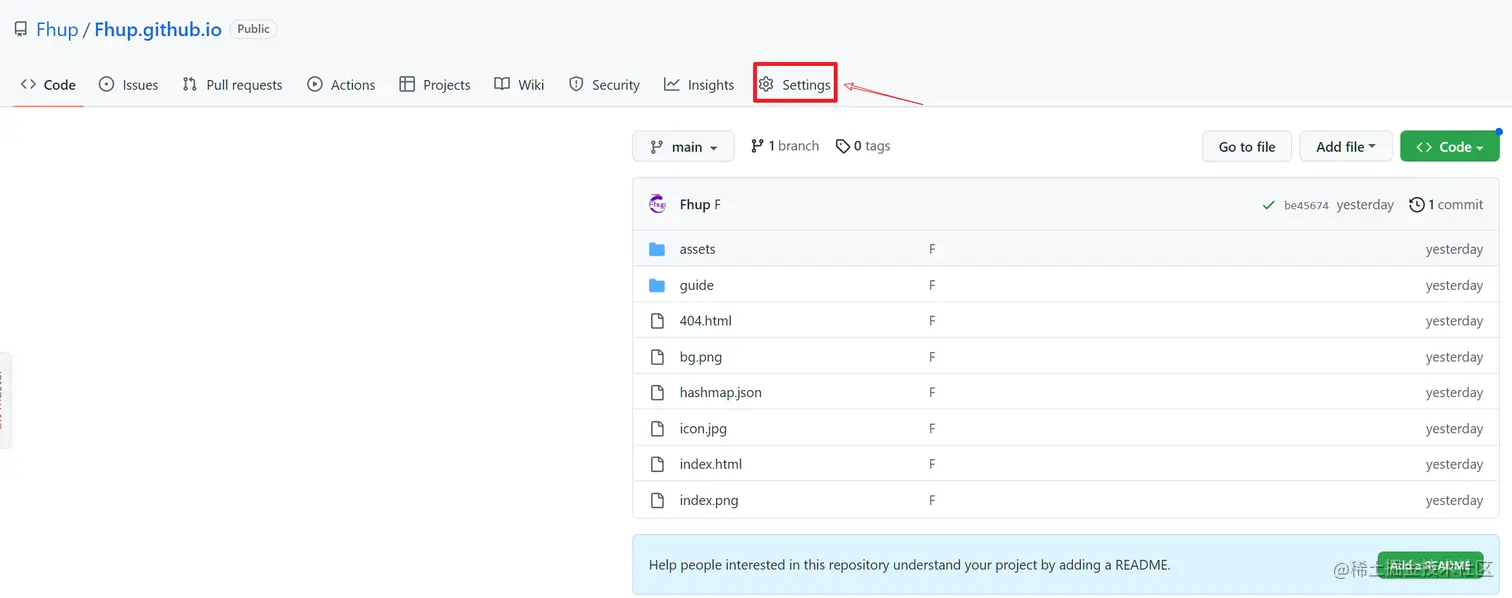The width and height of the screenshot is (1512, 598).
Task: Click the assets folder icon
Action: point(657,249)
